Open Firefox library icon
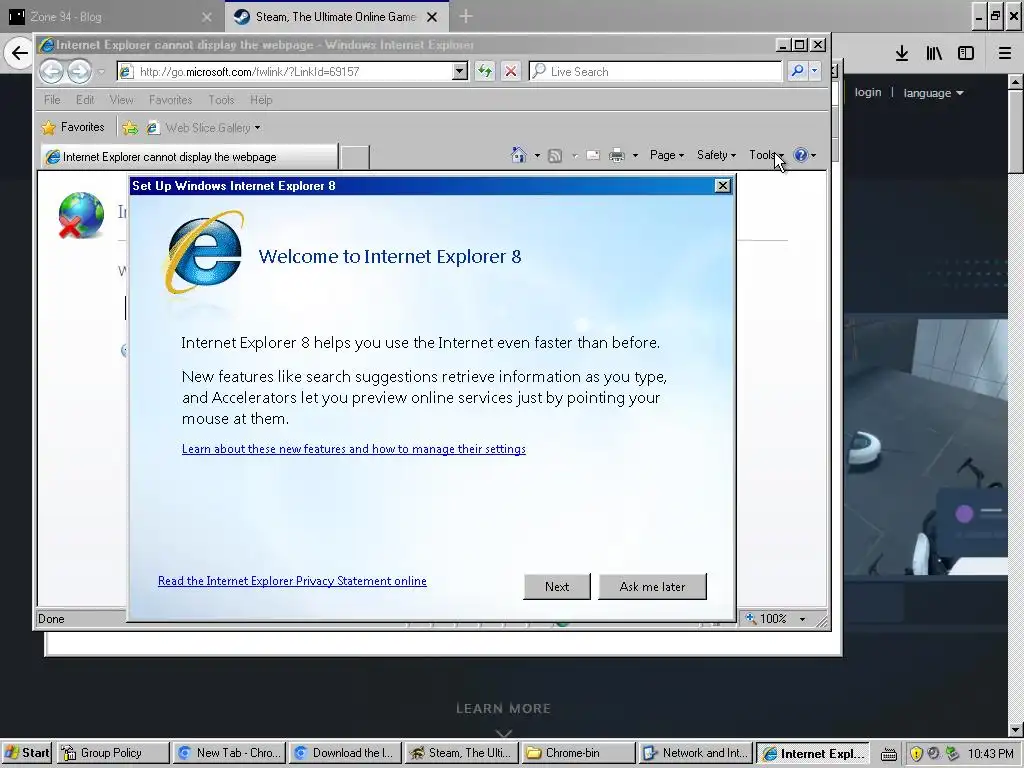The image size is (1024, 768). [934, 54]
